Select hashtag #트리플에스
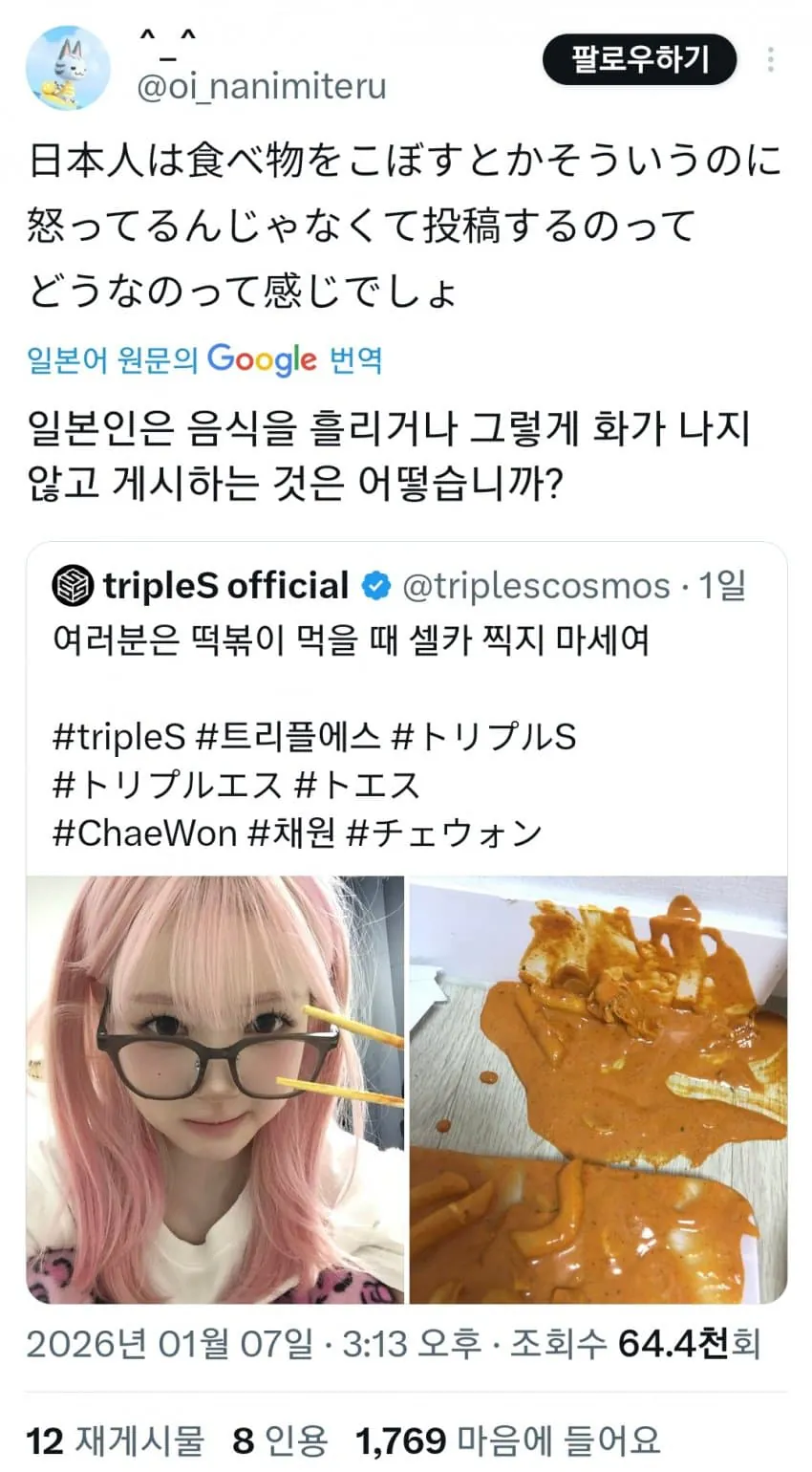Screen dimensions: 812x1472 coord(288,737)
